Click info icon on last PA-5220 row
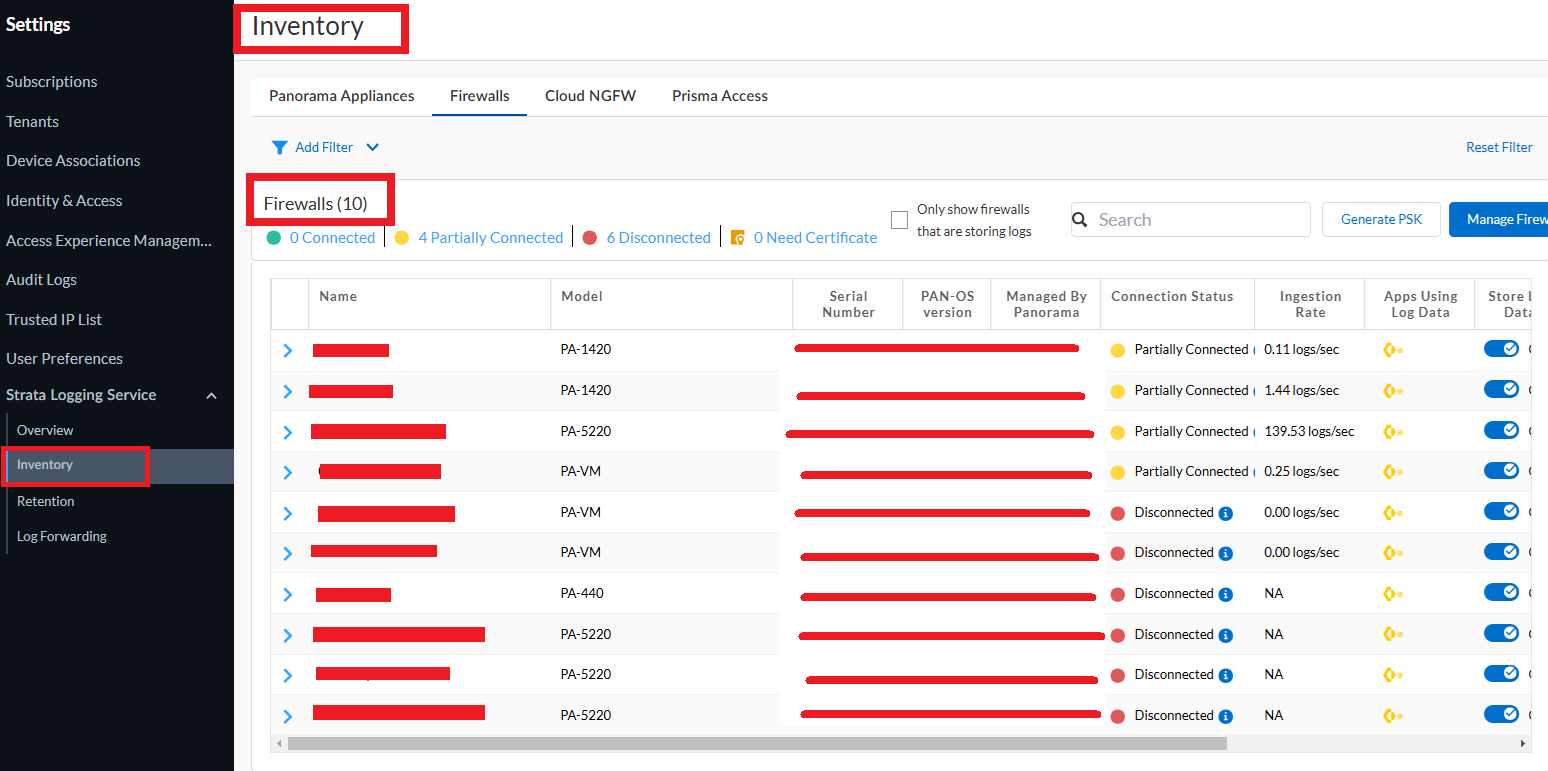 [x=1225, y=716]
